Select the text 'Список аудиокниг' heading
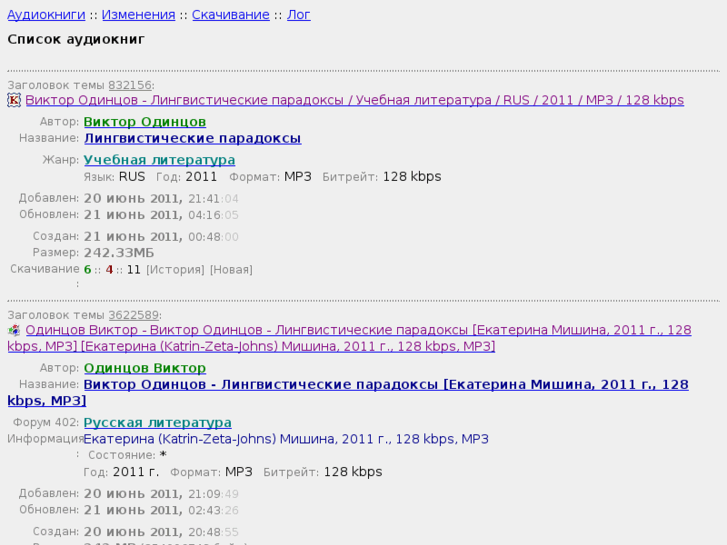The height and width of the screenshot is (545, 727). (76, 39)
